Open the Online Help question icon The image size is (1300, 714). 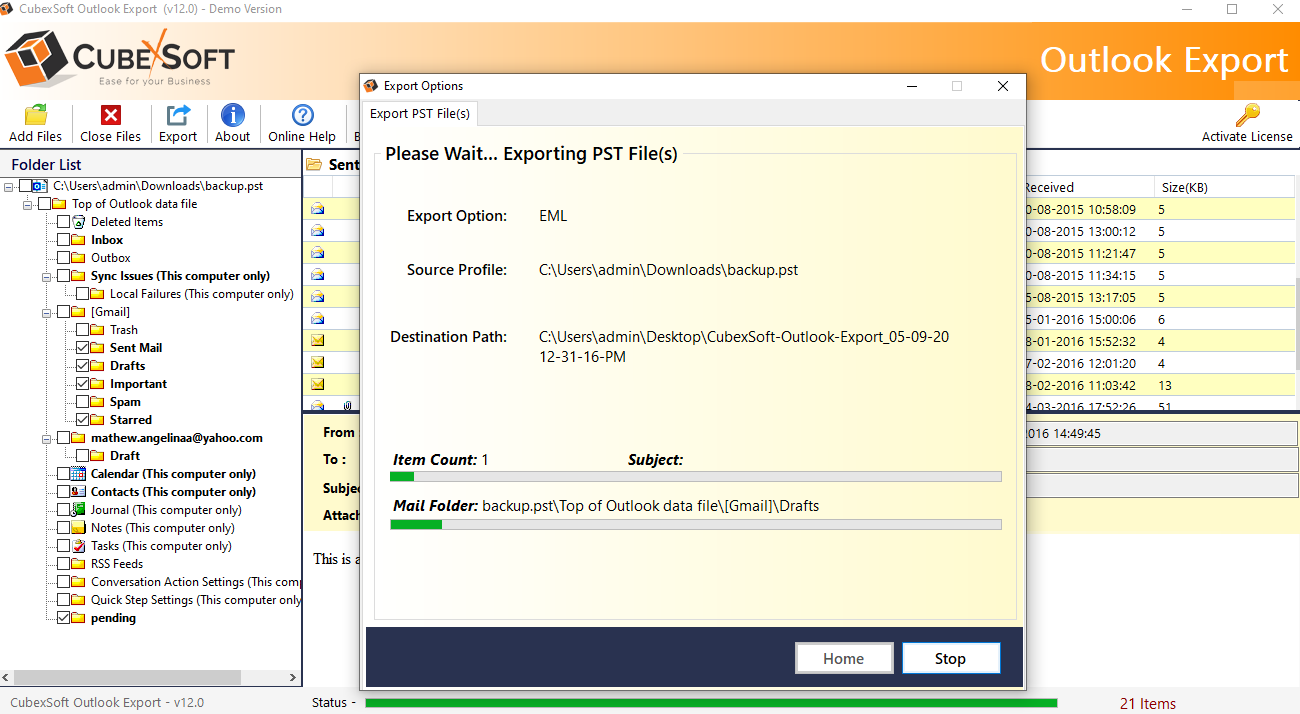pyautogui.click(x=302, y=115)
